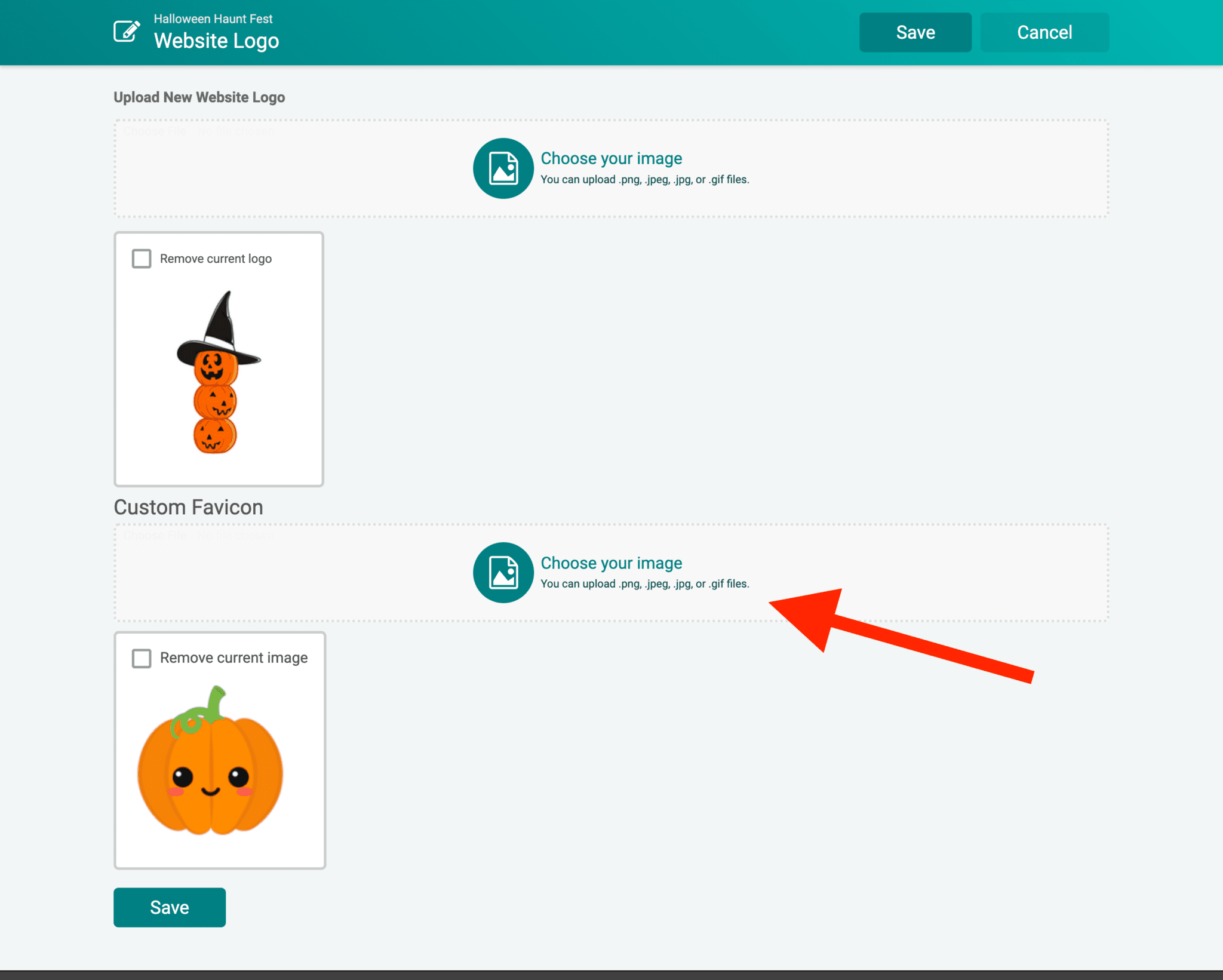Click the top Save button in header

[915, 32]
